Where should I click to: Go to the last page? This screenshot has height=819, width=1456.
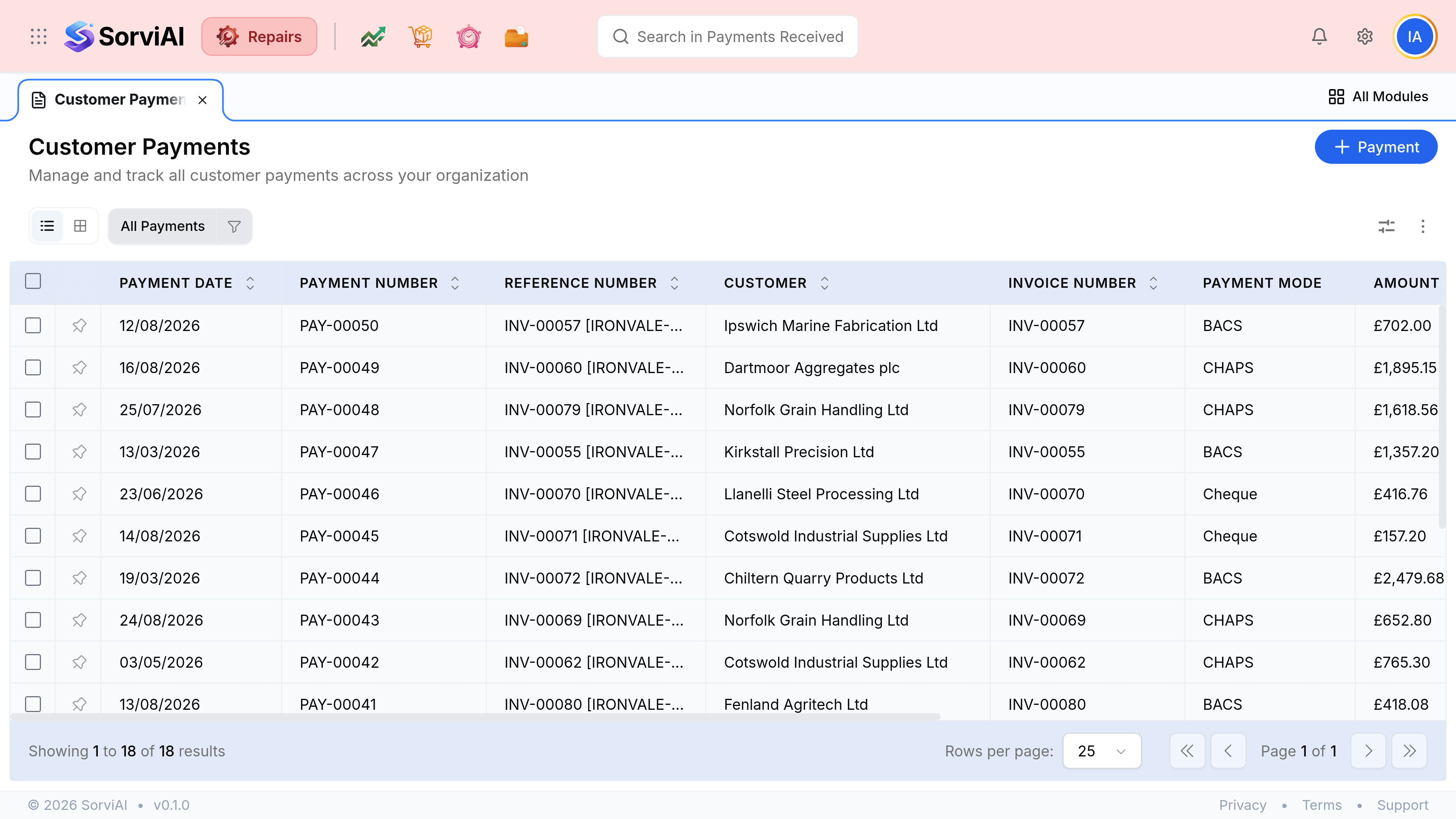point(1409,751)
